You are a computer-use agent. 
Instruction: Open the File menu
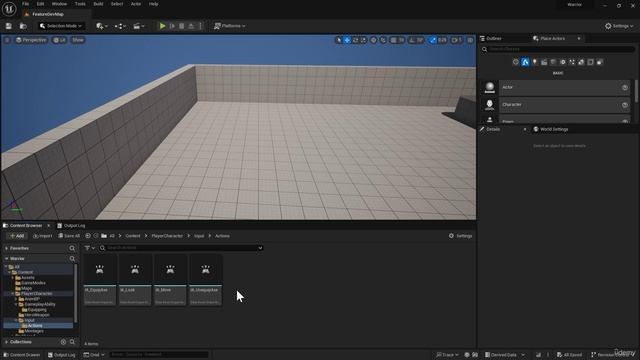(25, 4)
